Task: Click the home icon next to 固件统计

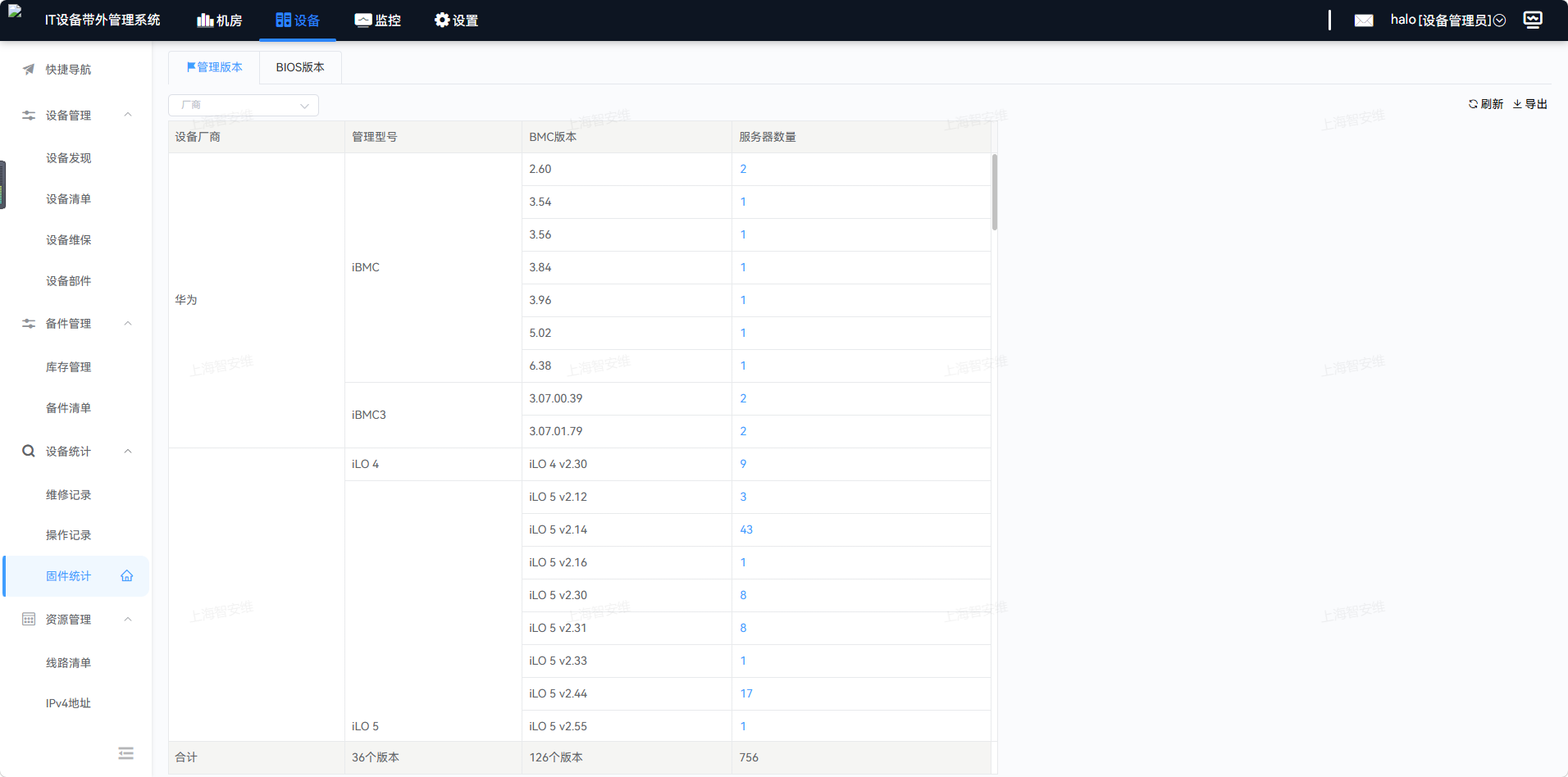Action: 127,576
